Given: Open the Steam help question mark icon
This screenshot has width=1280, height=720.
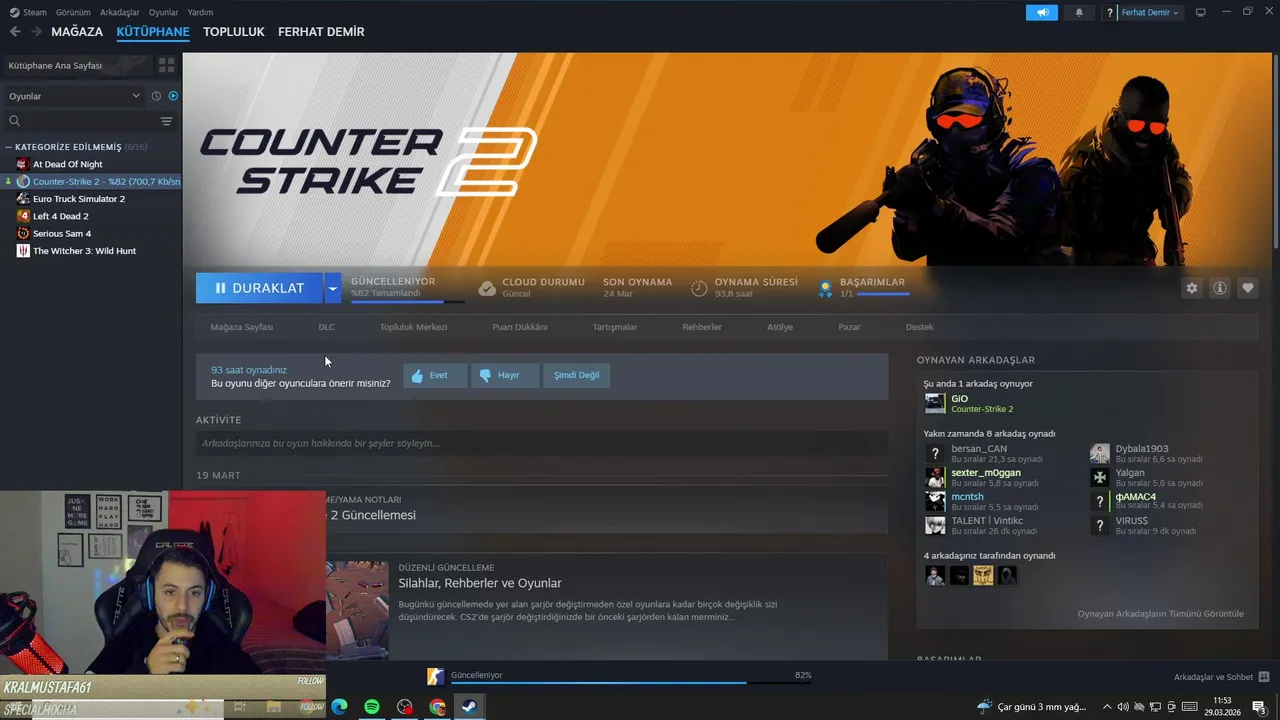Looking at the screenshot, I should click(x=1110, y=13).
